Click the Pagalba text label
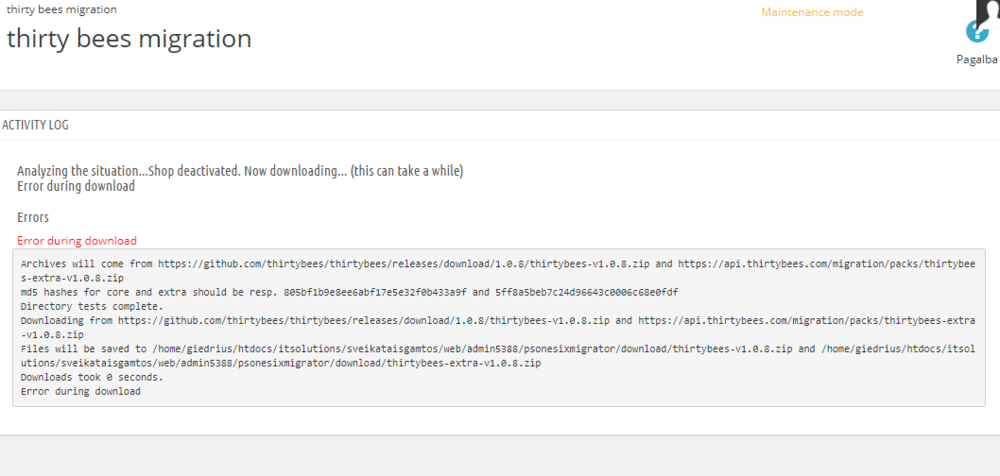1000x476 pixels. click(x=977, y=59)
